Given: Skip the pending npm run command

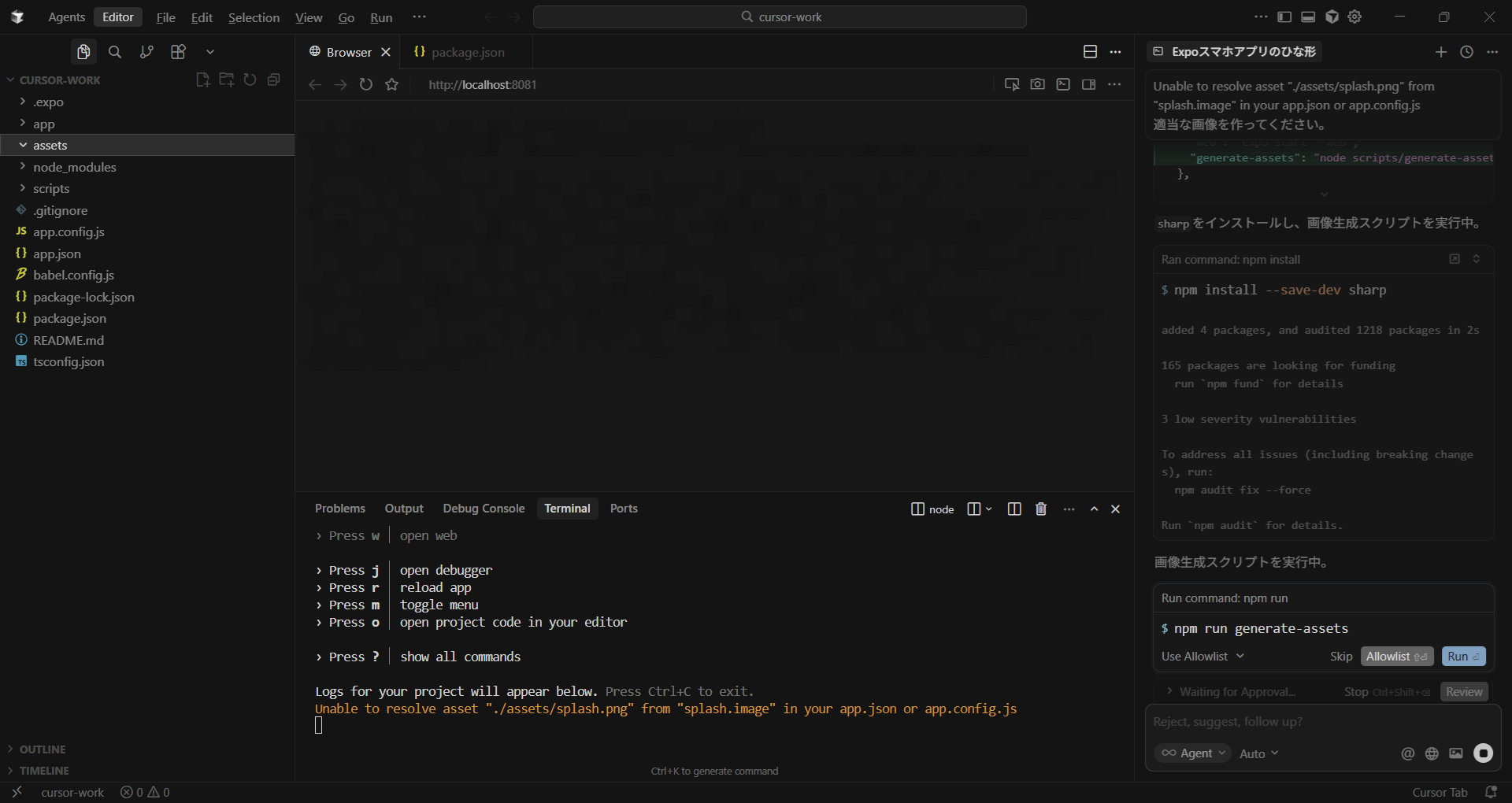Looking at the screenshot, I should (x=1340, y=657).
